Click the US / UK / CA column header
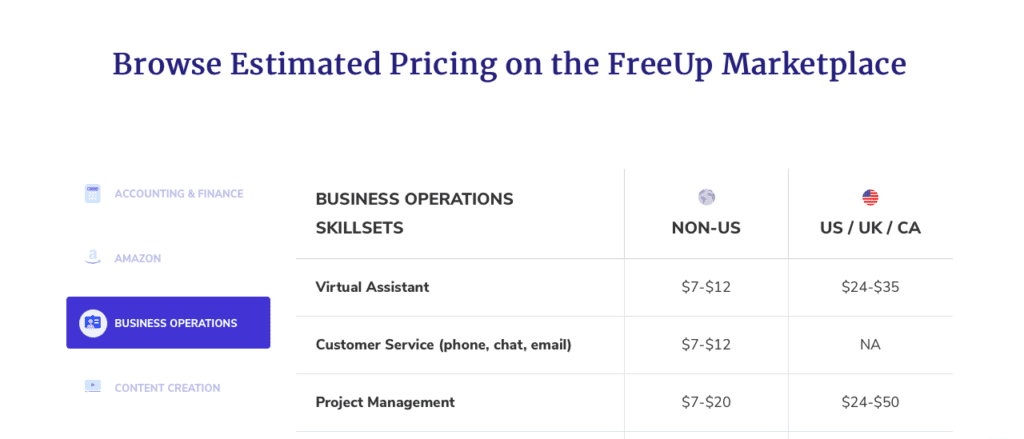This screenshot has width=1024, height=439. pyautogui.click(x=870, y=228)
